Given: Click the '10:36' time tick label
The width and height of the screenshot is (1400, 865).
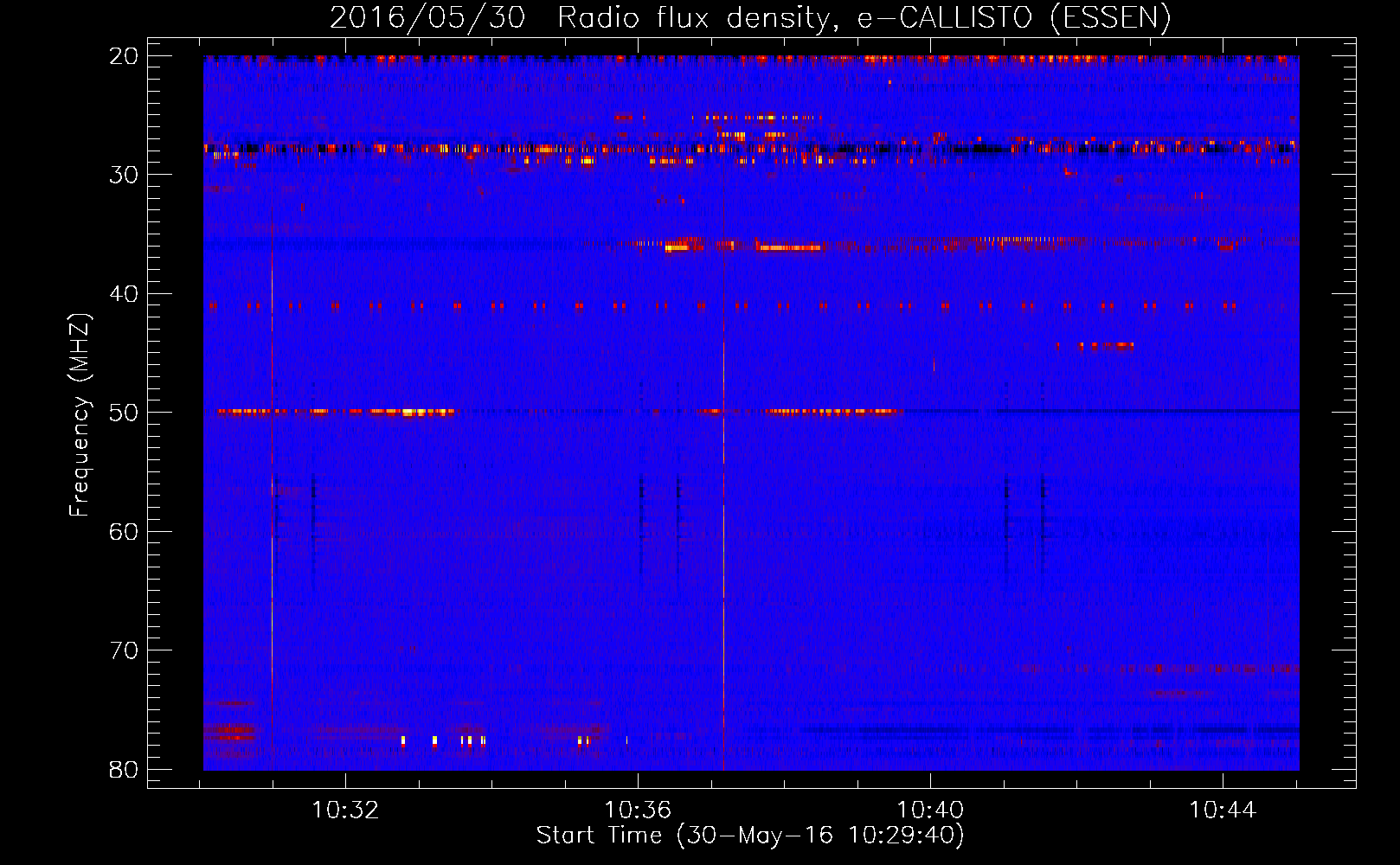Looking at the screenshot, I should [x=638, y=811].
